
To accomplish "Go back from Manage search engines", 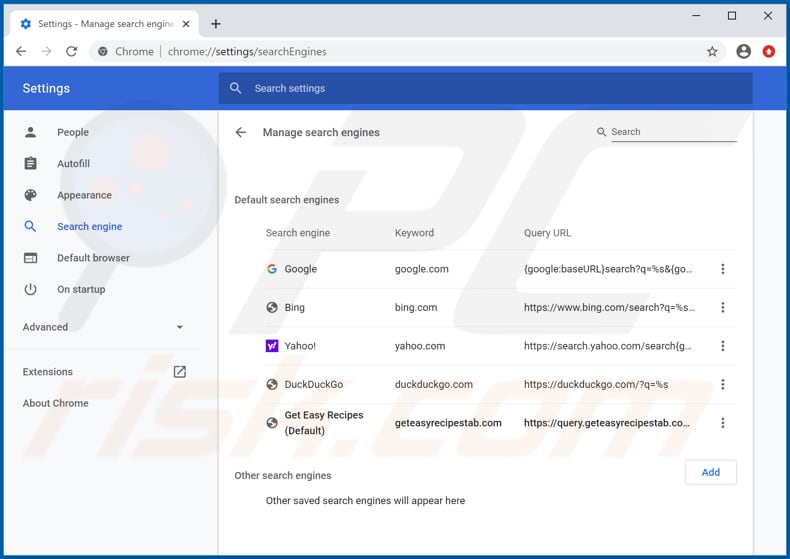I will [x=241, y=132].
